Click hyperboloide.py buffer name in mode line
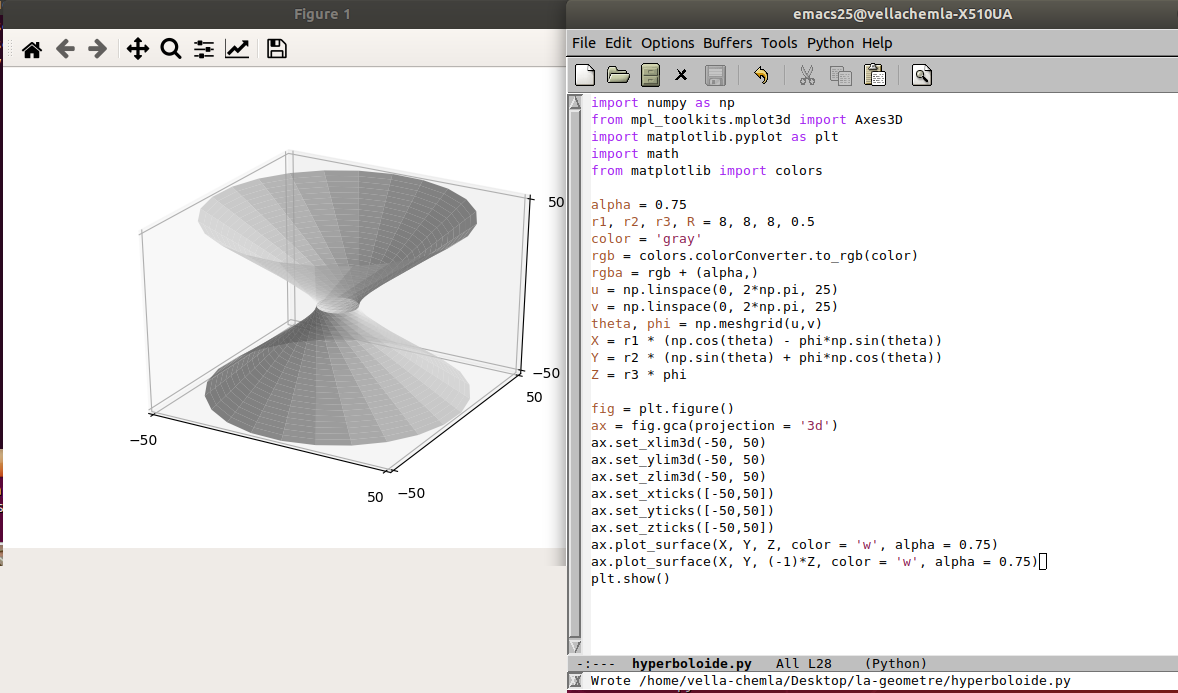Image resolution: width=1178 pixels, height=693 pixels. (691, 663)
